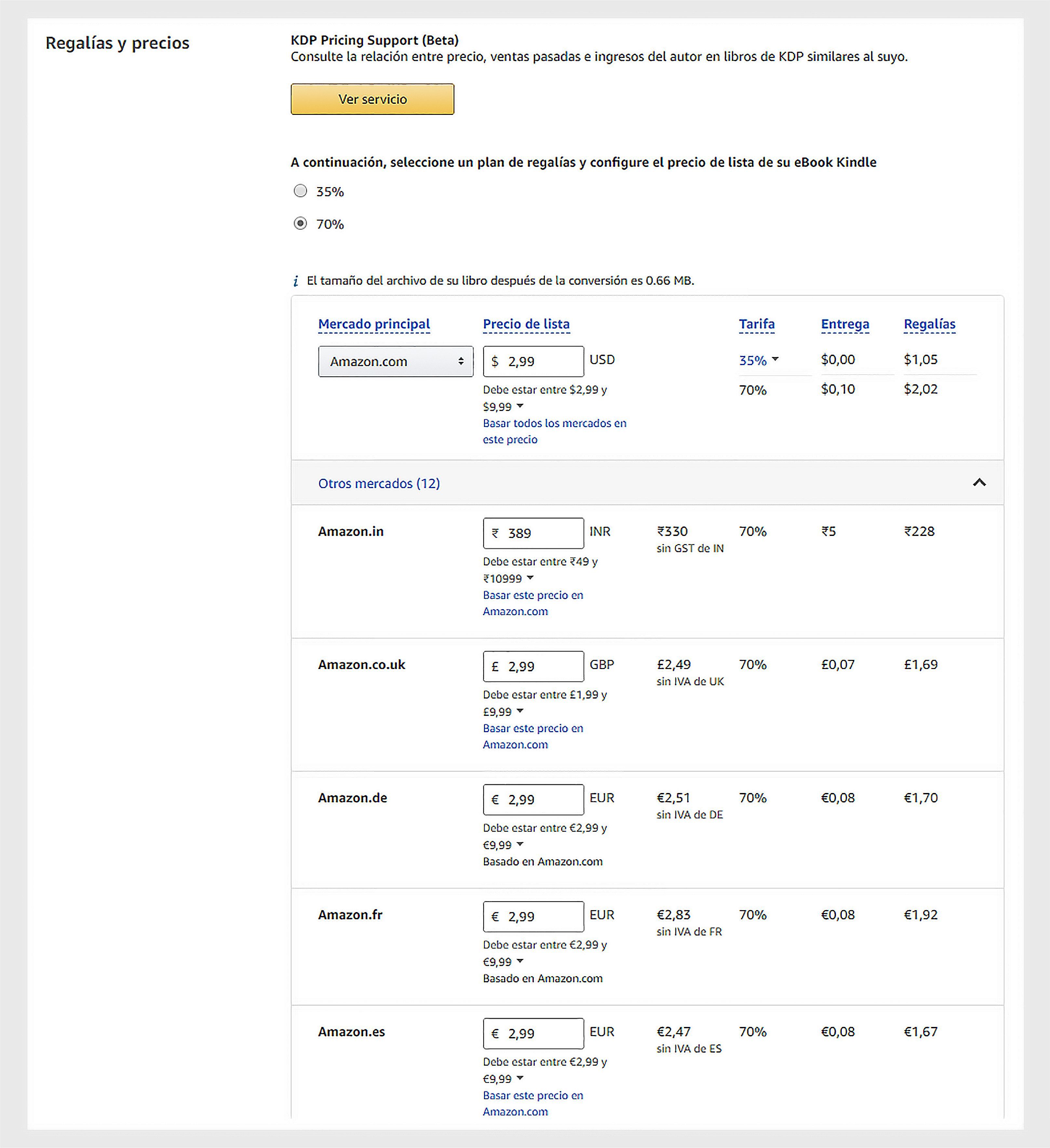Image resolution: width=1050 pixels, height=1148 pixels.
Task: Expand the ₹49–₹10999 price range arrow
Action: coord(530,578)
